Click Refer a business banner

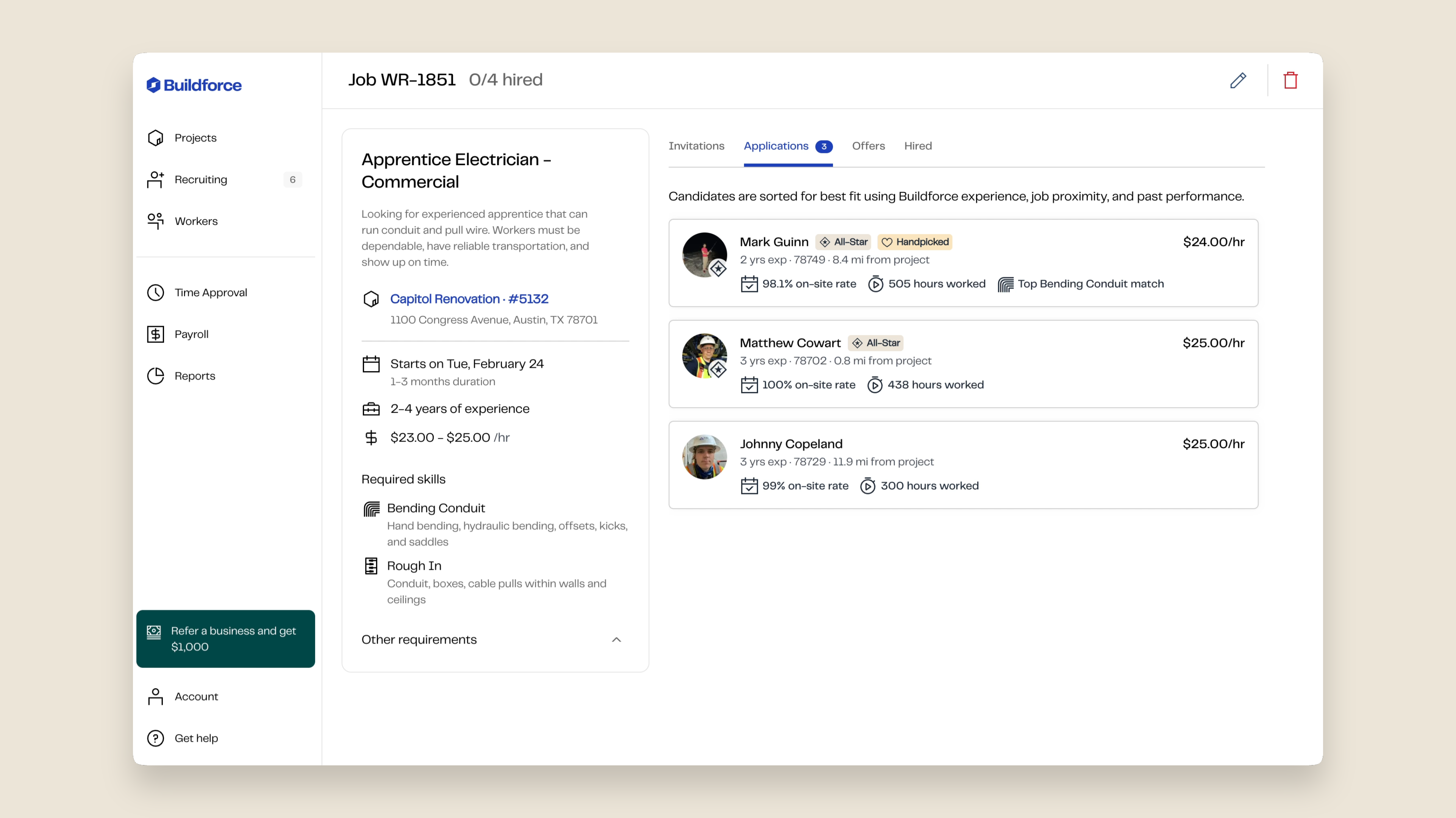225,639
